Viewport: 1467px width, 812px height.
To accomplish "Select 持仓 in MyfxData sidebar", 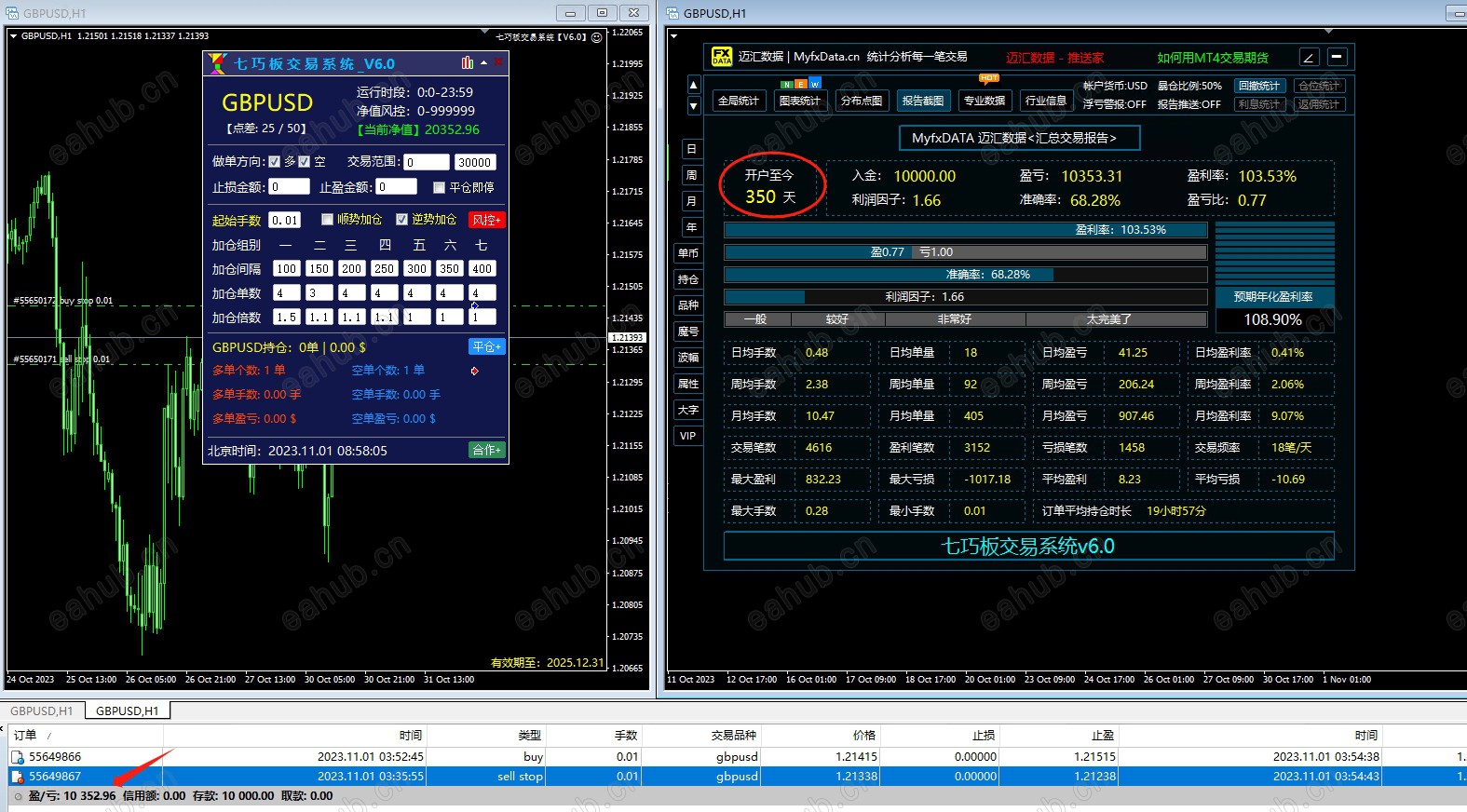I will [688, 279].
